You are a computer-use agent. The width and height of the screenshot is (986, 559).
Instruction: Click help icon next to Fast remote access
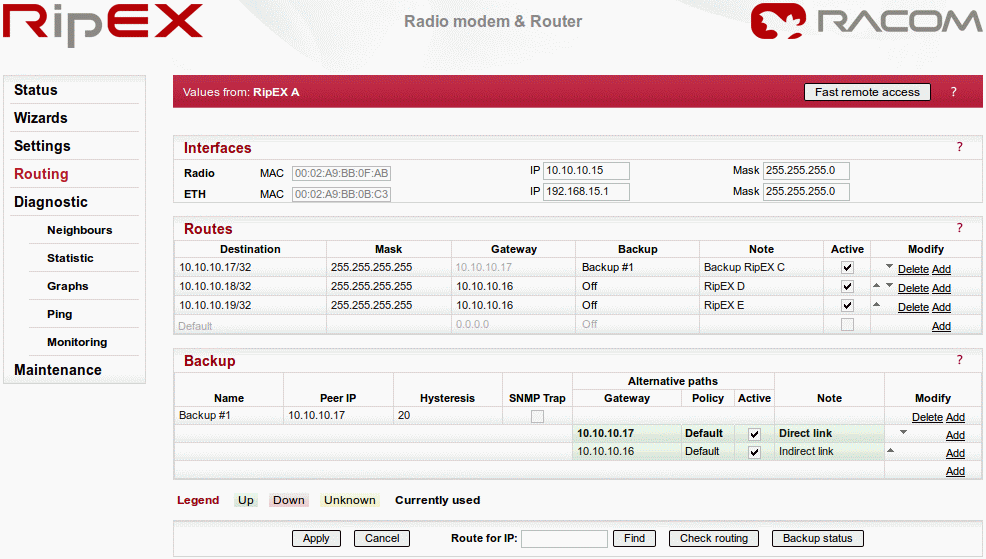pos(953,92)
